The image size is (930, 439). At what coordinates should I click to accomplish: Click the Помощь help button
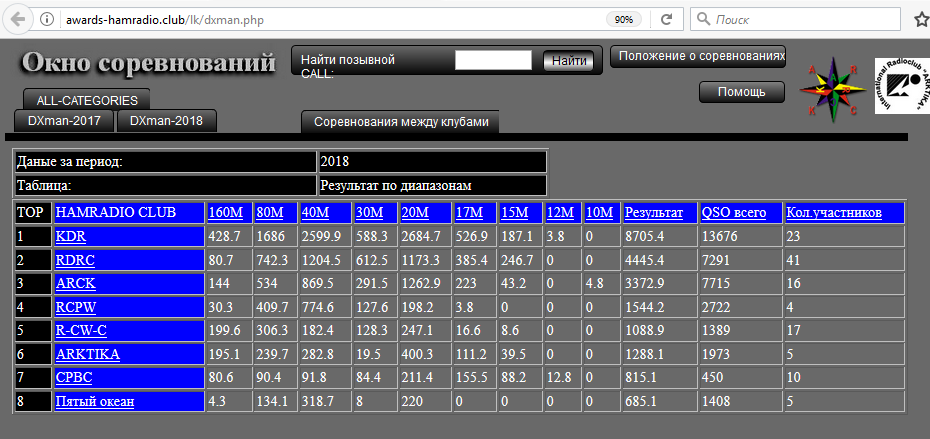pyautogui.click(x=741, y=92)
